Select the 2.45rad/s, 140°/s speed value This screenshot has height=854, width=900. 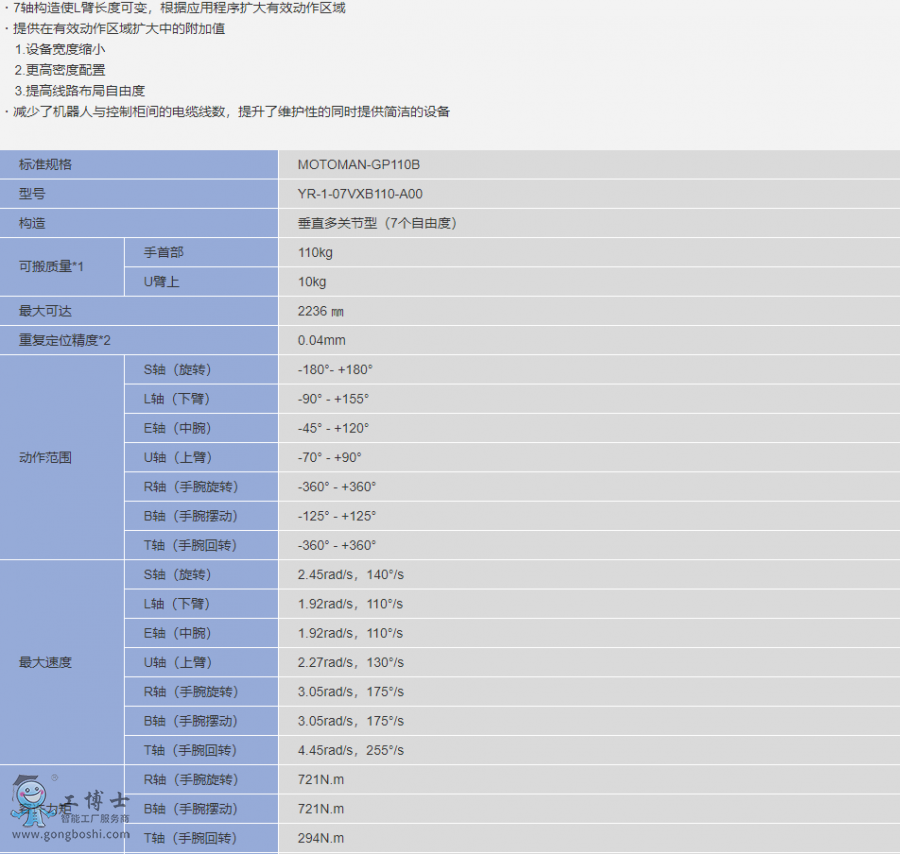(x=350, y=575)
